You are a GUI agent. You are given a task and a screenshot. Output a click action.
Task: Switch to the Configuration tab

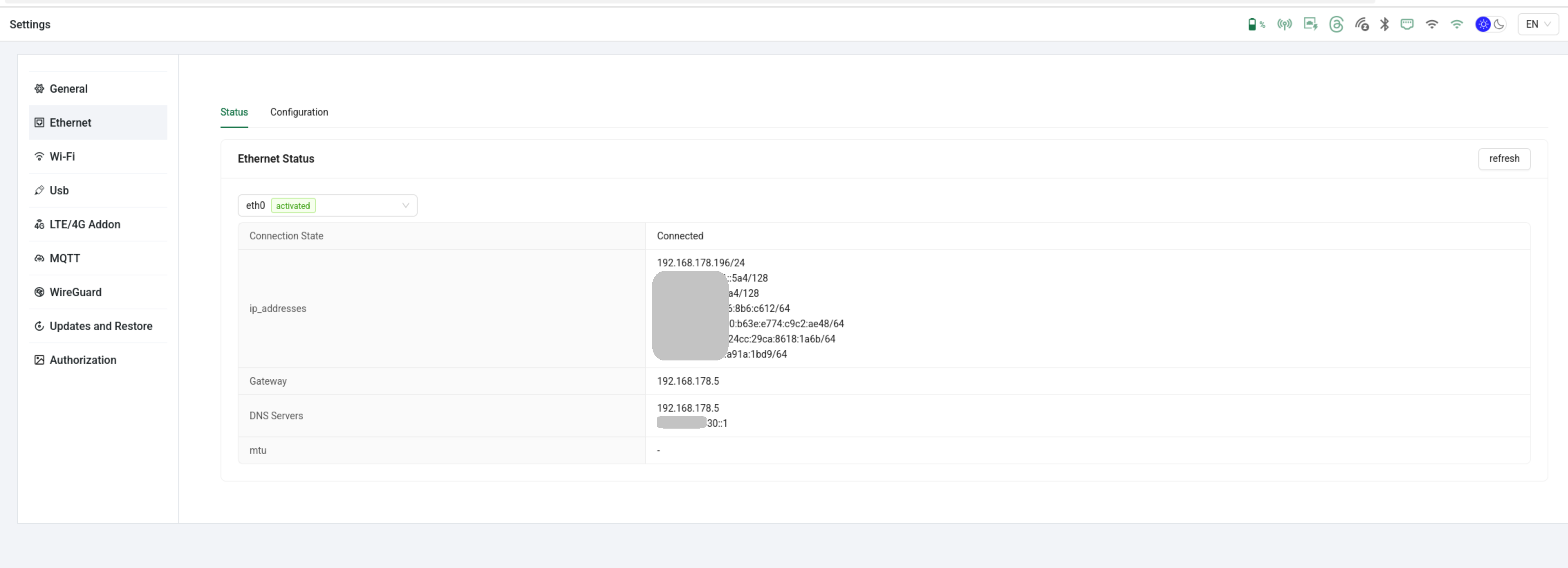coord(299,112)
